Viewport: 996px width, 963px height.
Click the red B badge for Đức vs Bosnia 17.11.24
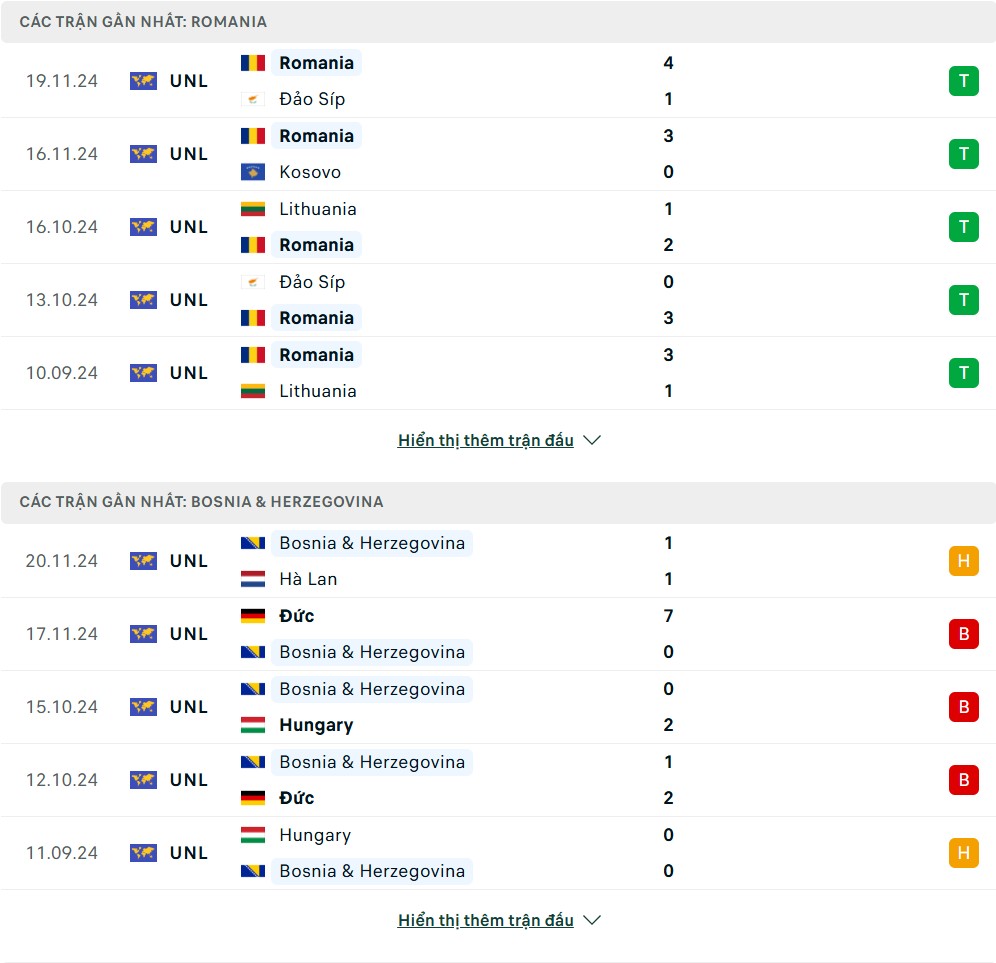tap(963, 633)
